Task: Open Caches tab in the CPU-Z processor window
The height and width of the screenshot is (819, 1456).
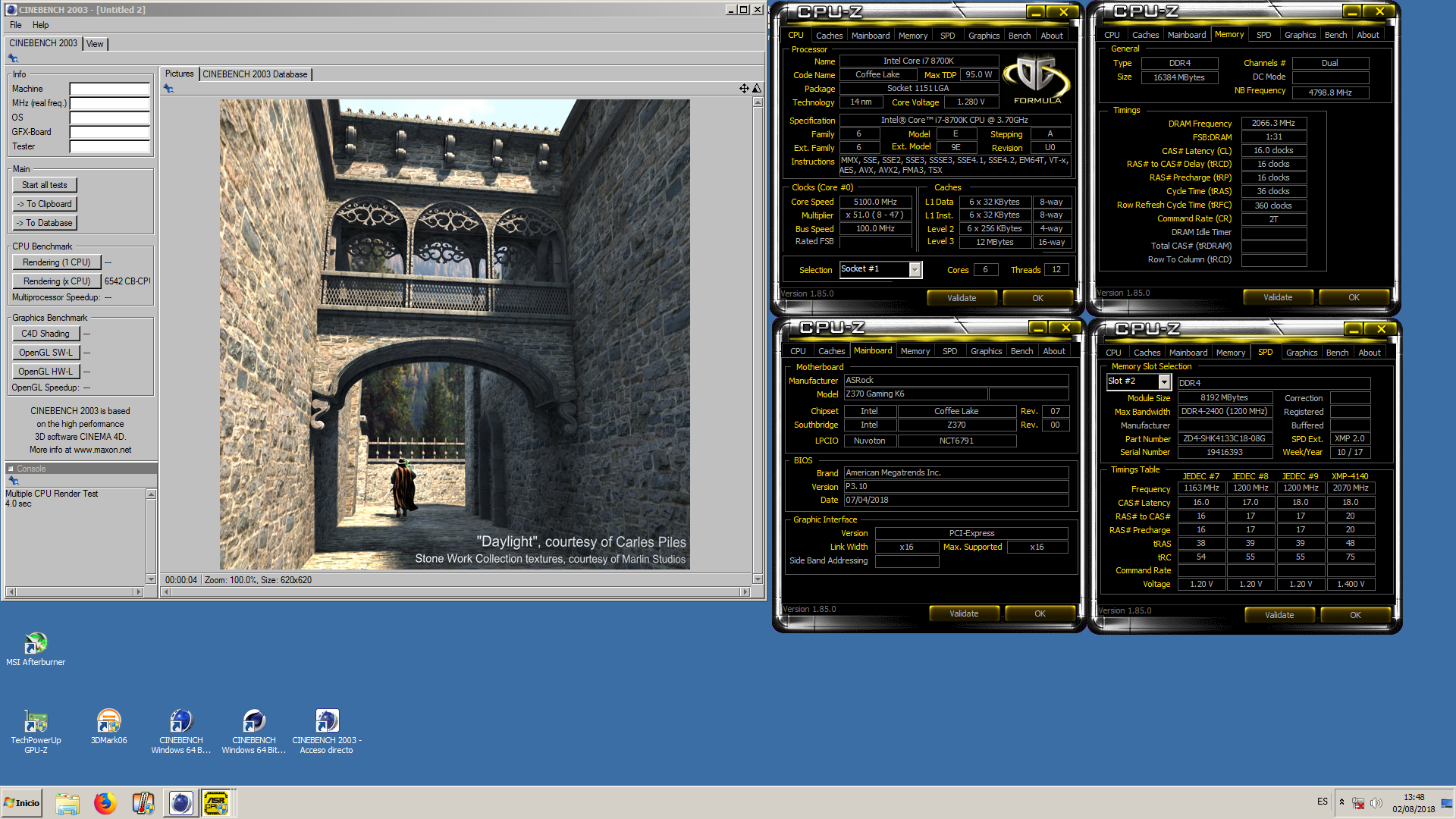Action: [x=829, y=36]
